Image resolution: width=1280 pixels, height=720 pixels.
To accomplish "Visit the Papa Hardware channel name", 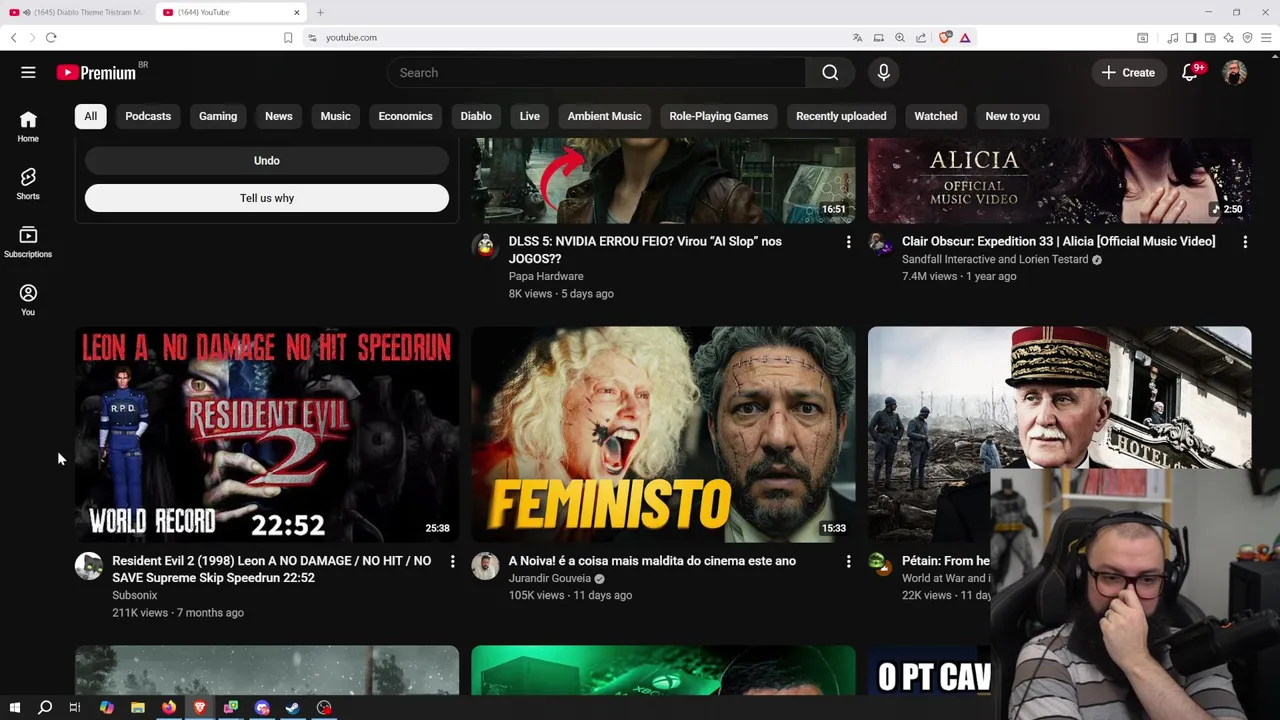I will pyautogui.click(x=546, y=276).
